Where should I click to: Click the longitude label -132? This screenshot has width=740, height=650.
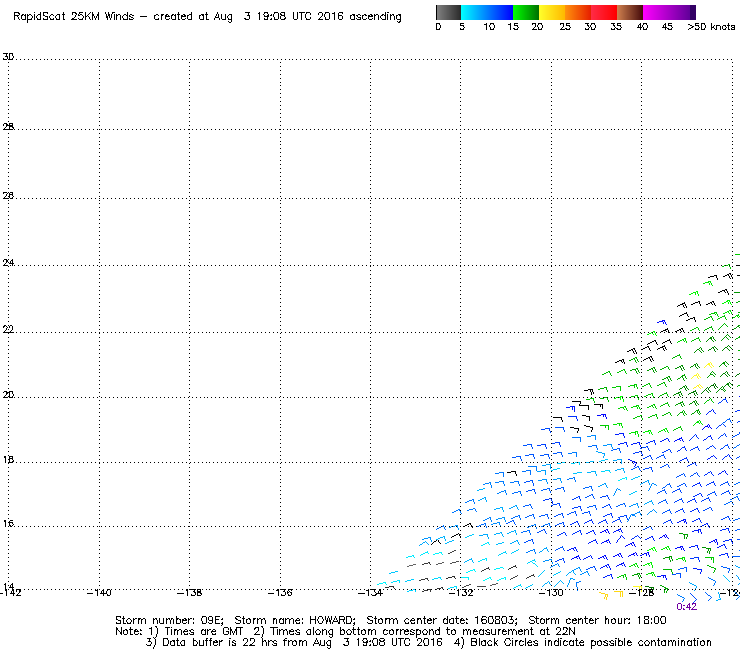[x=461, y=592]
